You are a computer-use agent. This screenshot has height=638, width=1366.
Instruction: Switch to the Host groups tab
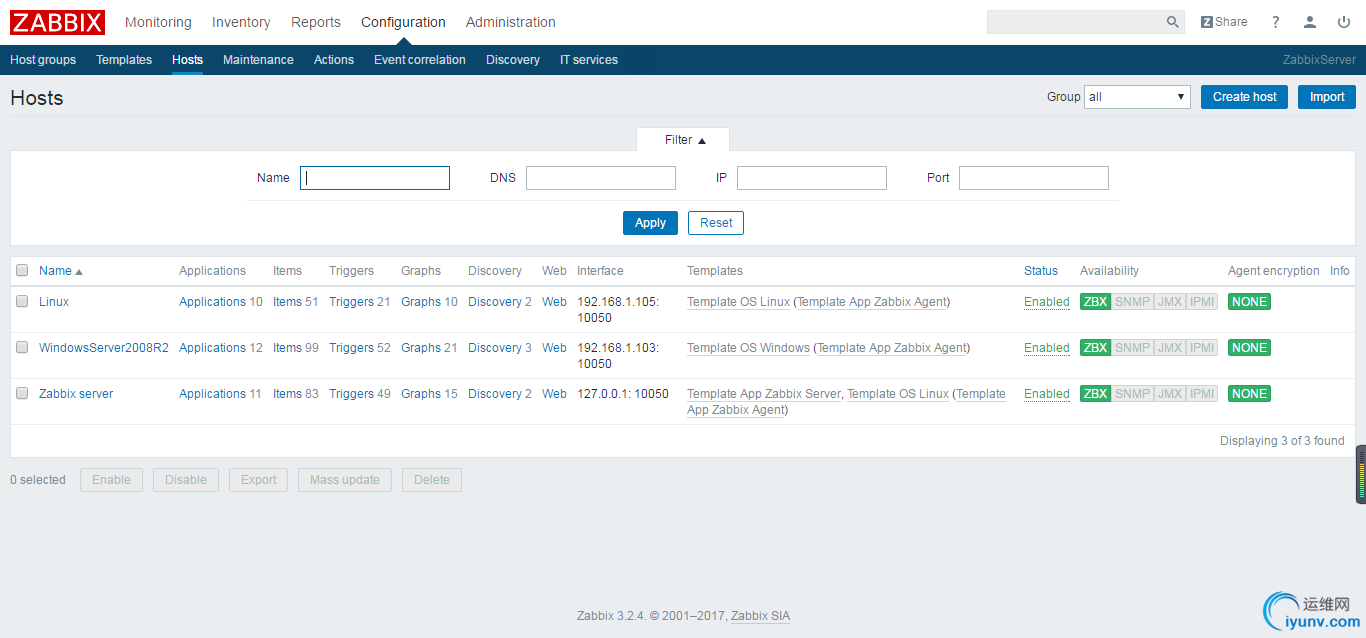click(43, 60)
